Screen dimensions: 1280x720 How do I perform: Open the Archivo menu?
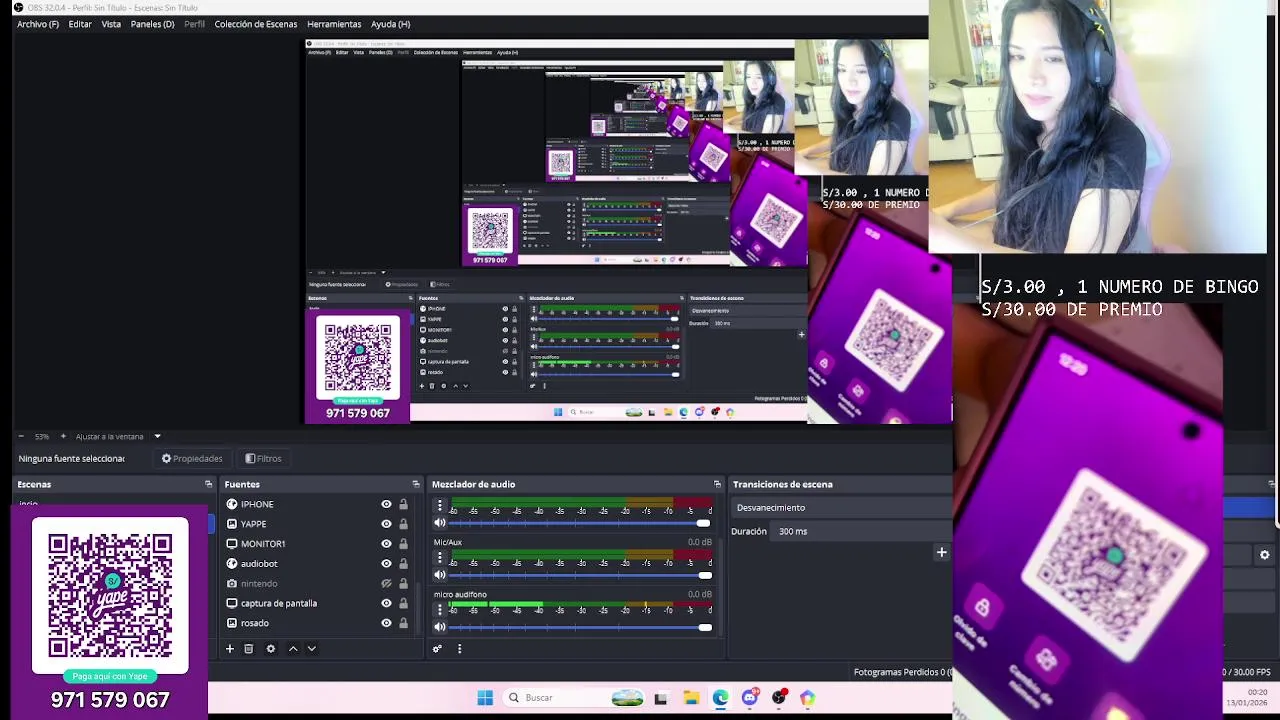37,24
